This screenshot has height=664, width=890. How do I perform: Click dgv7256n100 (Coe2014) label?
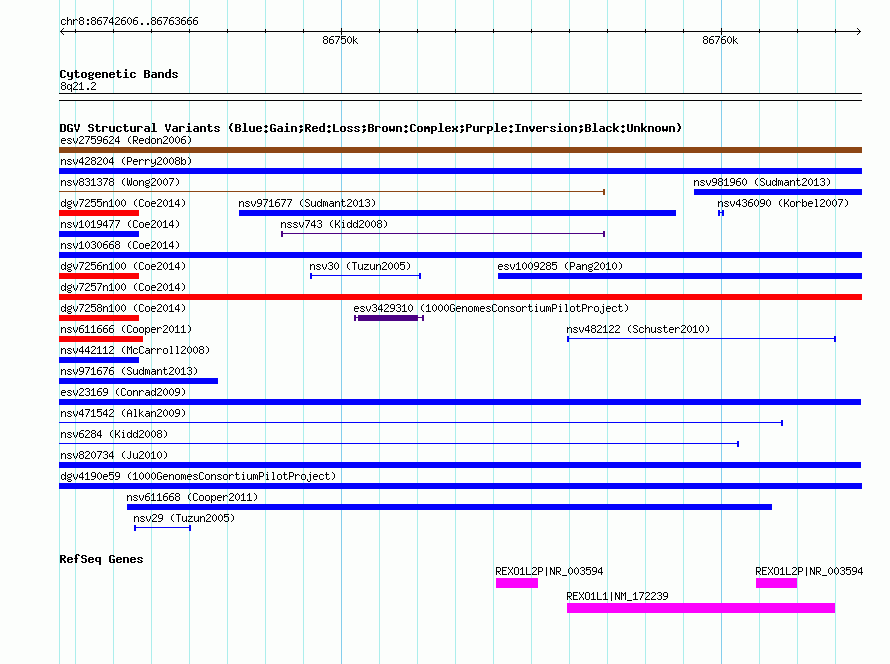click(123, 266)
